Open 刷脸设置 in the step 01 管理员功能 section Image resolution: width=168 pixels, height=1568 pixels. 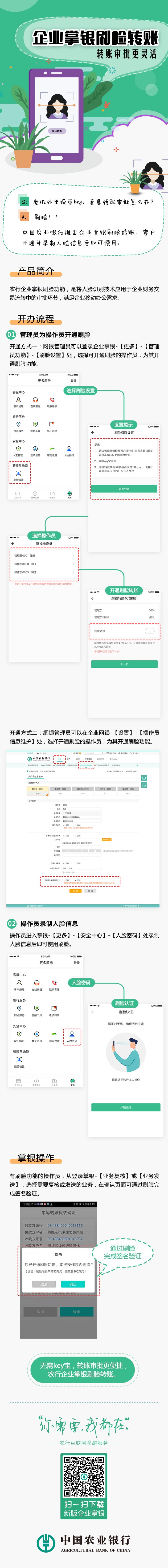(x=18, y=475)
